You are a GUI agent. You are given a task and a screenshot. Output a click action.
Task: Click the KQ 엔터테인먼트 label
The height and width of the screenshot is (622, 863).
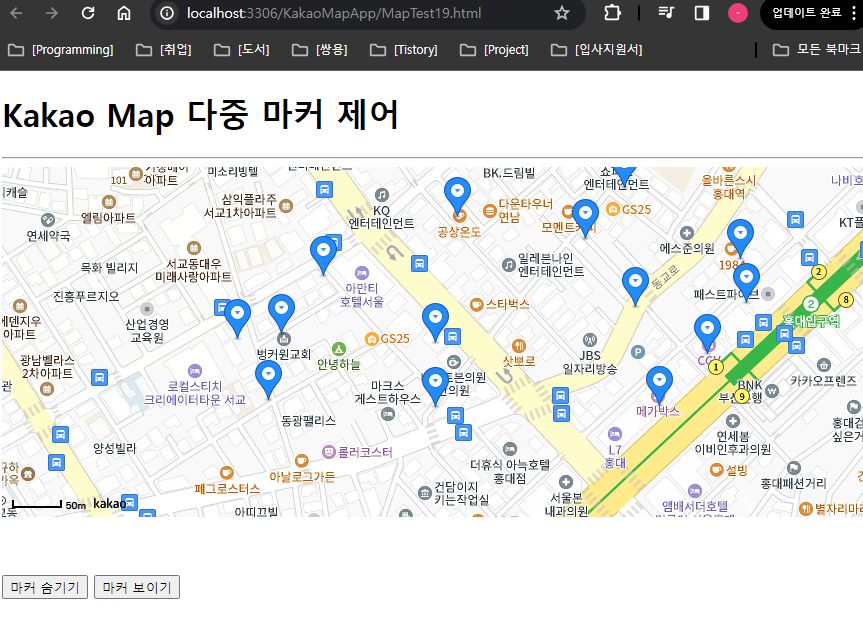(x=381, y=217)
